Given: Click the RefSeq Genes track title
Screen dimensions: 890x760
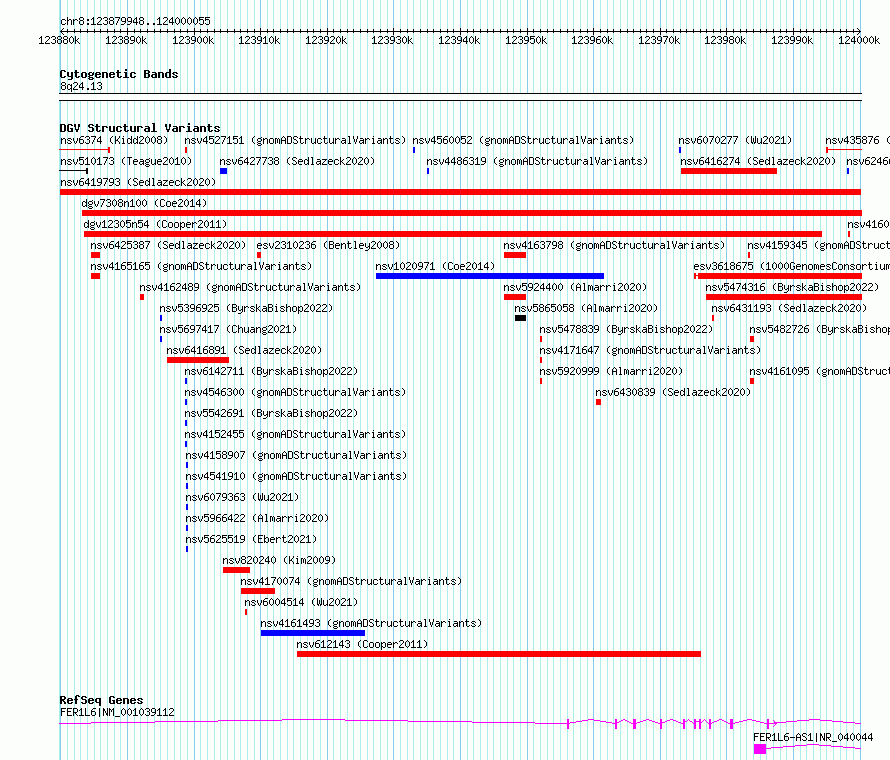Looking at the screenshot, I should [x=101, y=700].
